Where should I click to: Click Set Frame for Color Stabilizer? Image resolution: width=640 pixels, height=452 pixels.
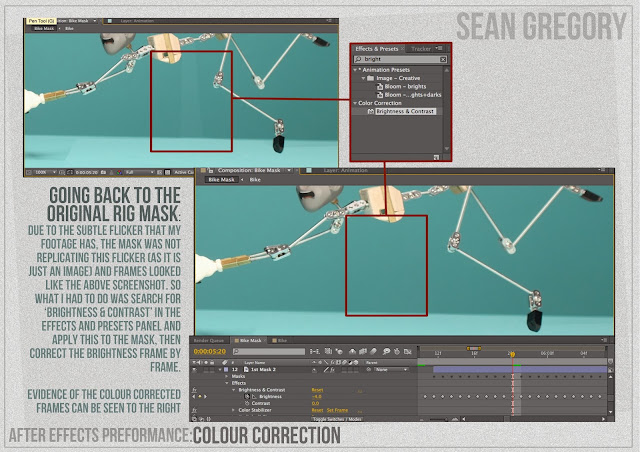(x=337, y=410)
